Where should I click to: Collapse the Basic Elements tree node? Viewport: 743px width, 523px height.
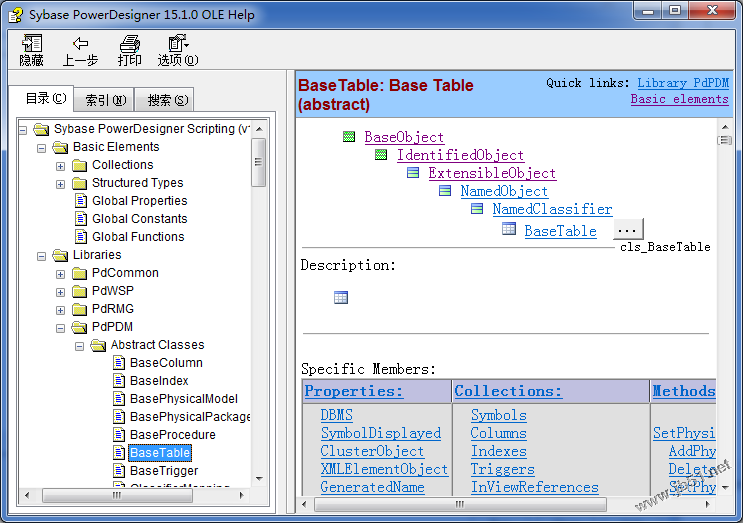tap(42, 148)
